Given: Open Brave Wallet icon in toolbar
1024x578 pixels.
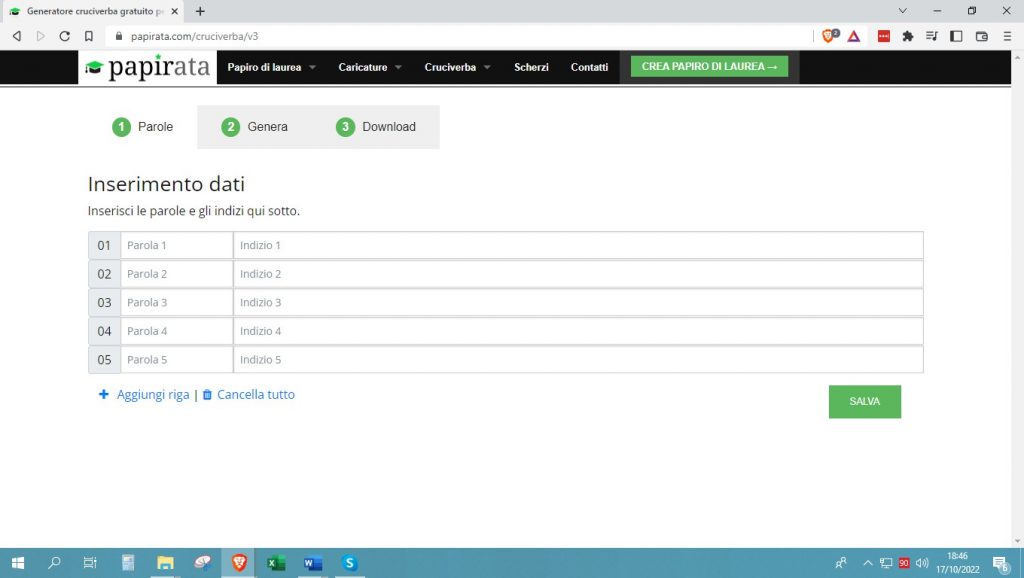Looking at the screenshot, I should (982, 36).
